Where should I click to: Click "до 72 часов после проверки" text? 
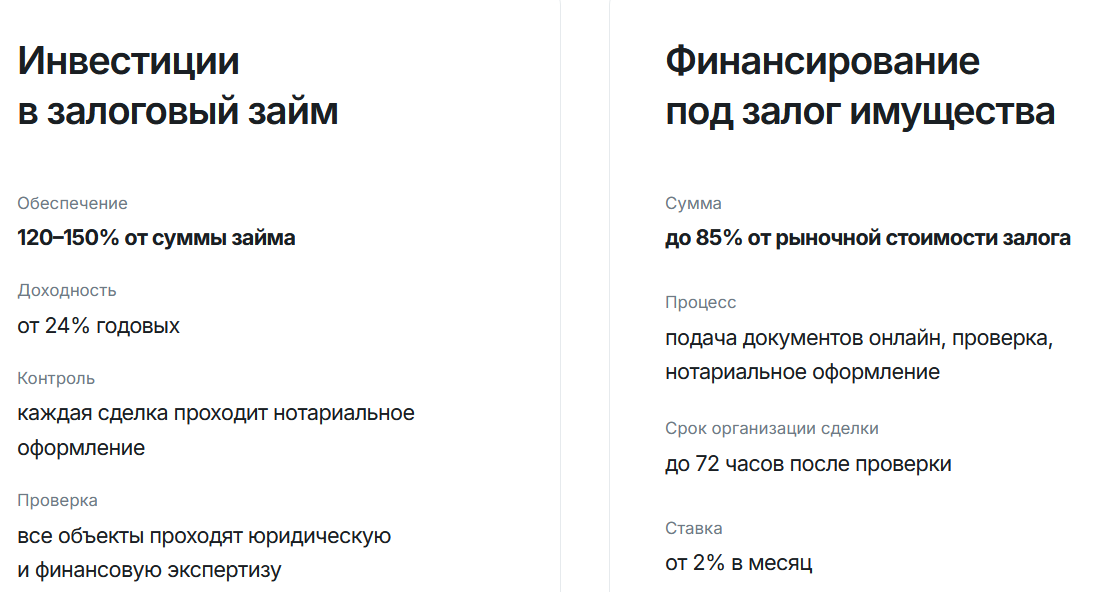tap(808, 464)
